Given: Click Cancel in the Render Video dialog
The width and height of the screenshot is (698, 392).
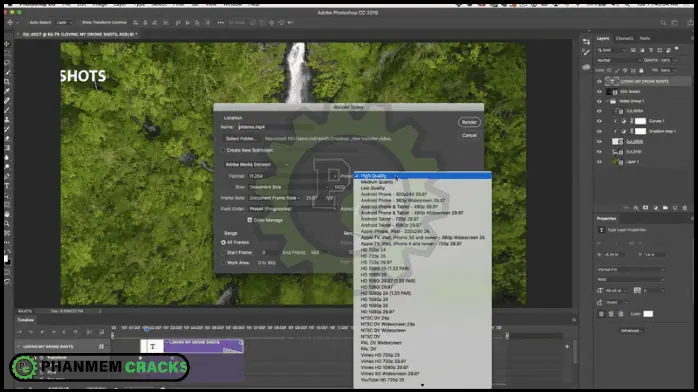Looking at the screenshot, I should pyautogui.click(x=469, y=135).
